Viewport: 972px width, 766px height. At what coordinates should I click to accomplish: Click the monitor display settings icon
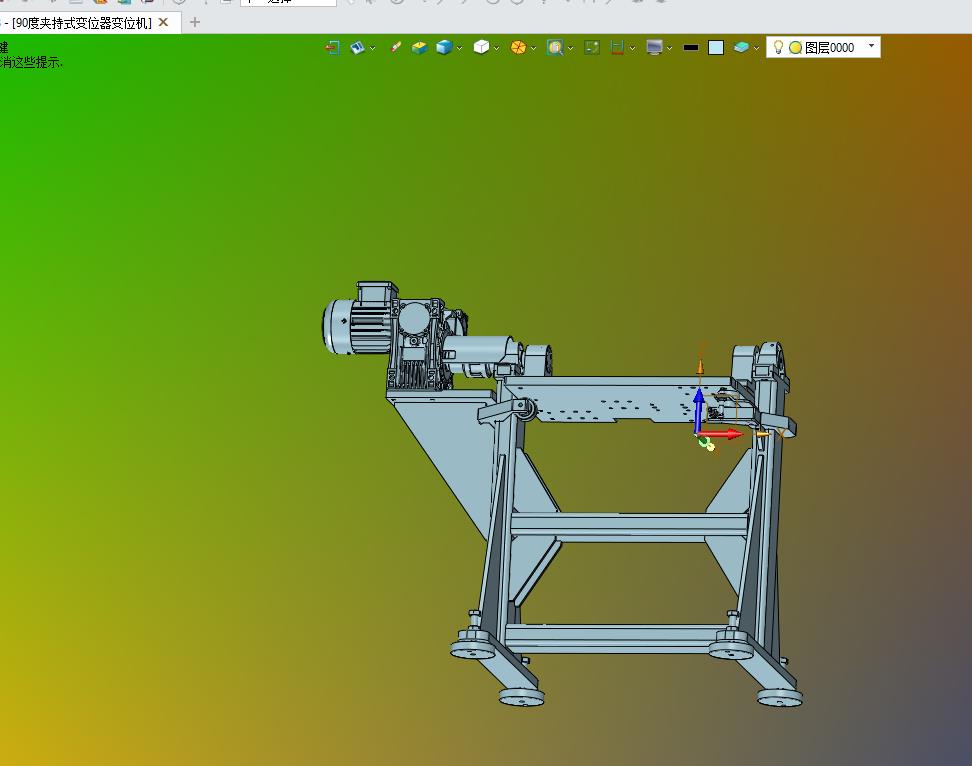click(655, 48)
